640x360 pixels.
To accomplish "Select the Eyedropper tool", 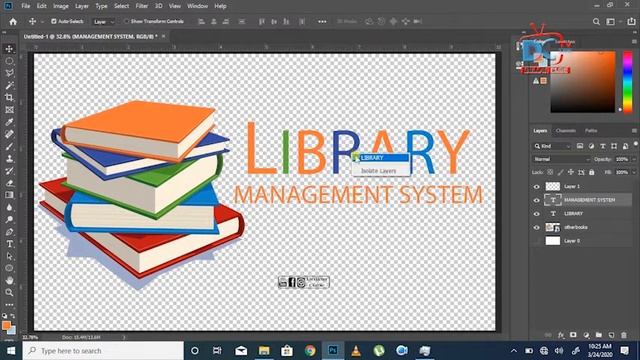I will click(x=9, y=122).
